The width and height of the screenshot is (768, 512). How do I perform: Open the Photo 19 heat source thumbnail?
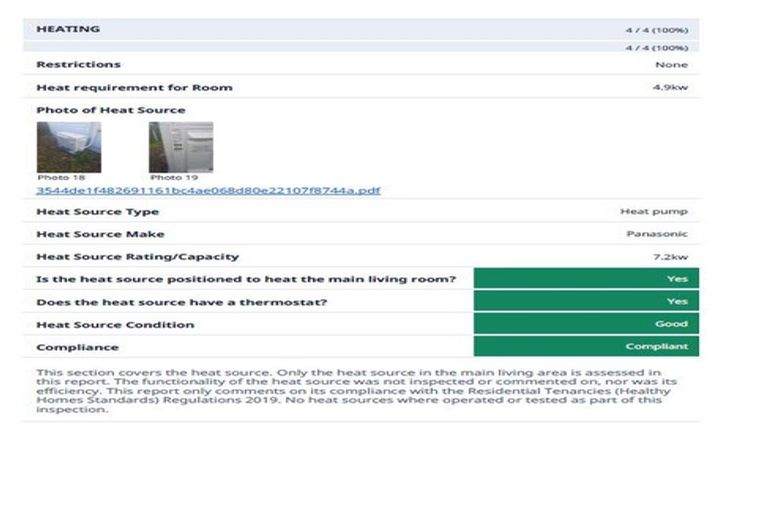(181, 147)
